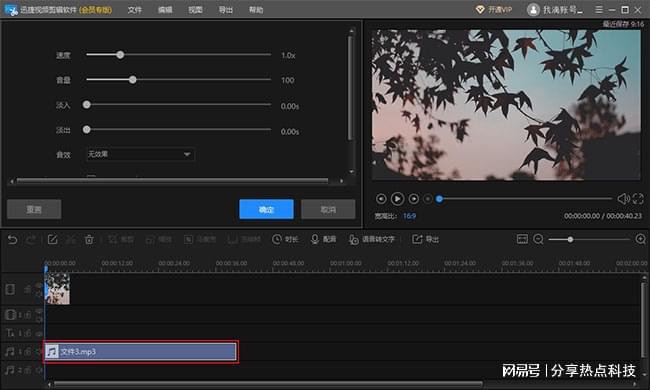The width and height of the screenshot is (650, 390).
Task: Delete the selected clip with the trash icon
Action: pyautogui.click(x=89, y=240)
